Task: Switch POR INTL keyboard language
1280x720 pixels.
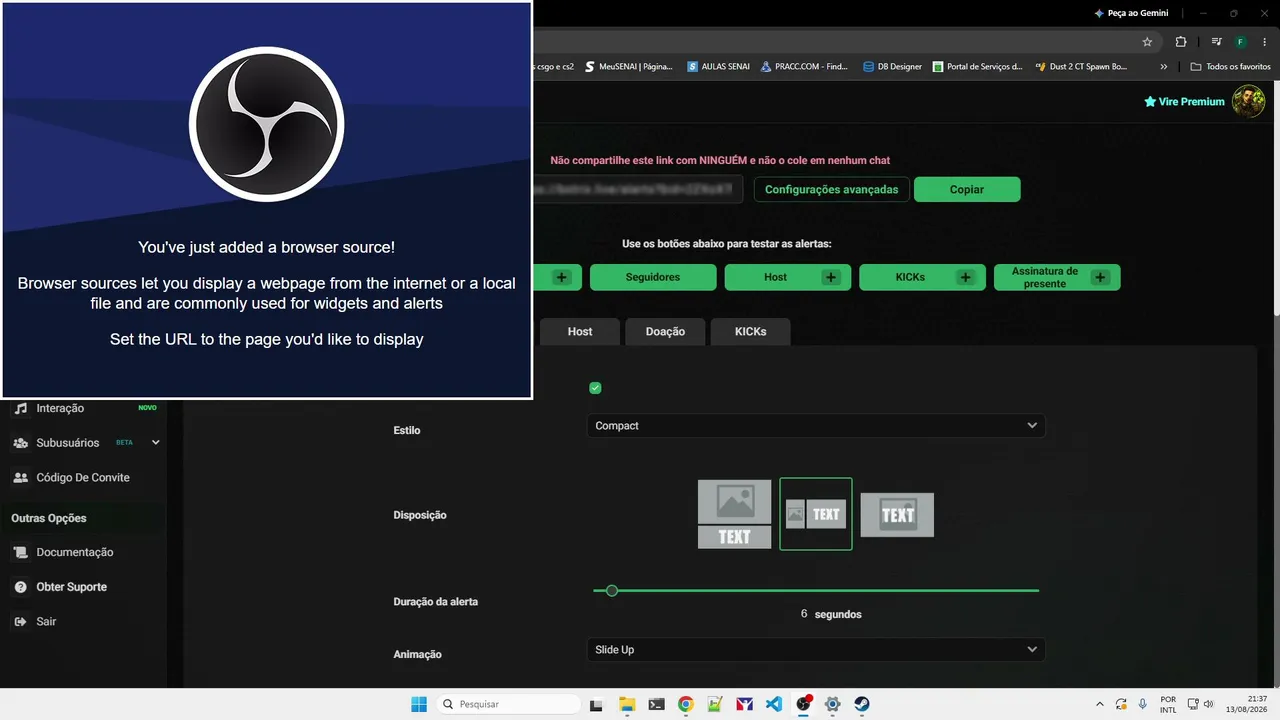Action: coord(1168,704)
